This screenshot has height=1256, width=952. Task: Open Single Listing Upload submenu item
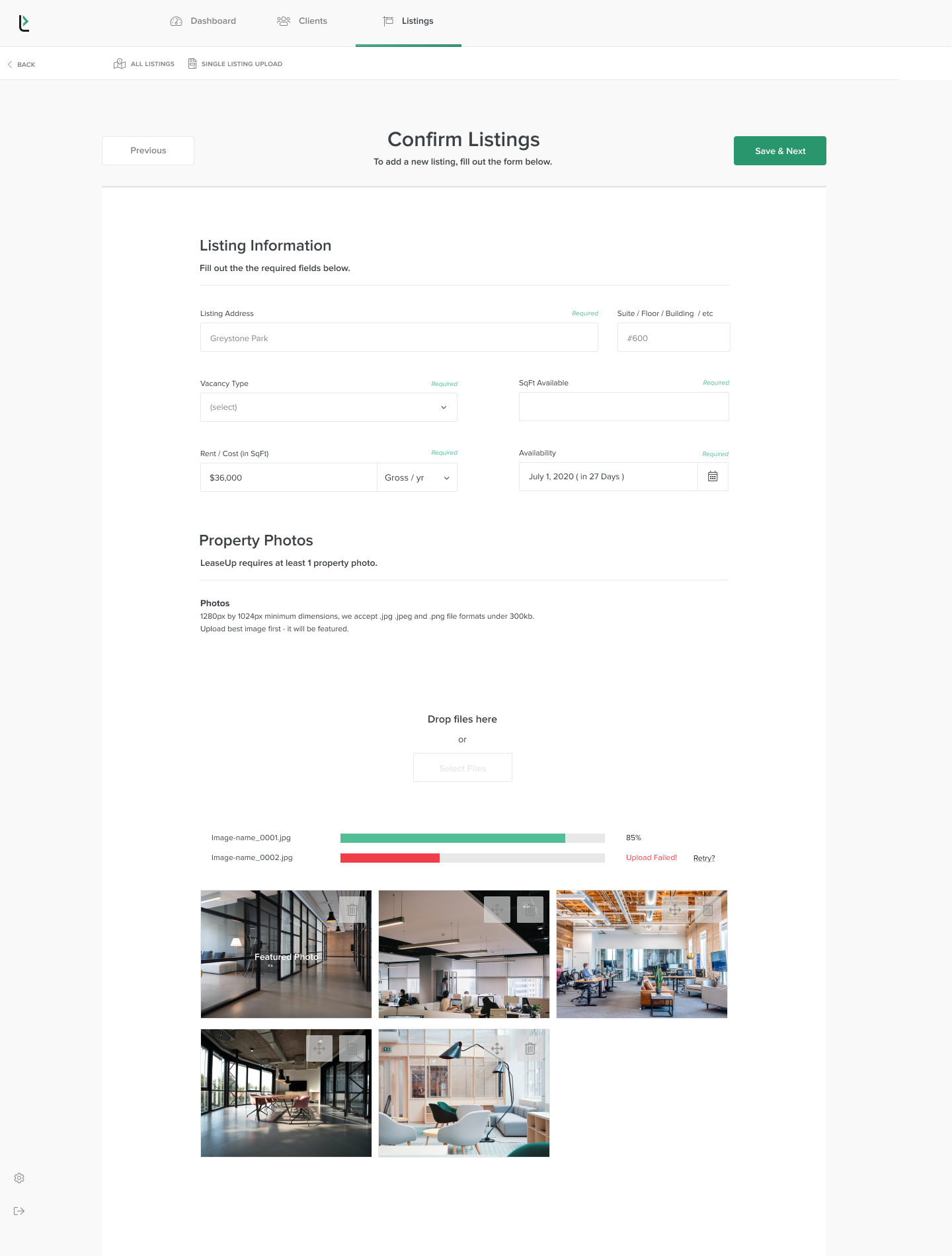pos(235,64)
